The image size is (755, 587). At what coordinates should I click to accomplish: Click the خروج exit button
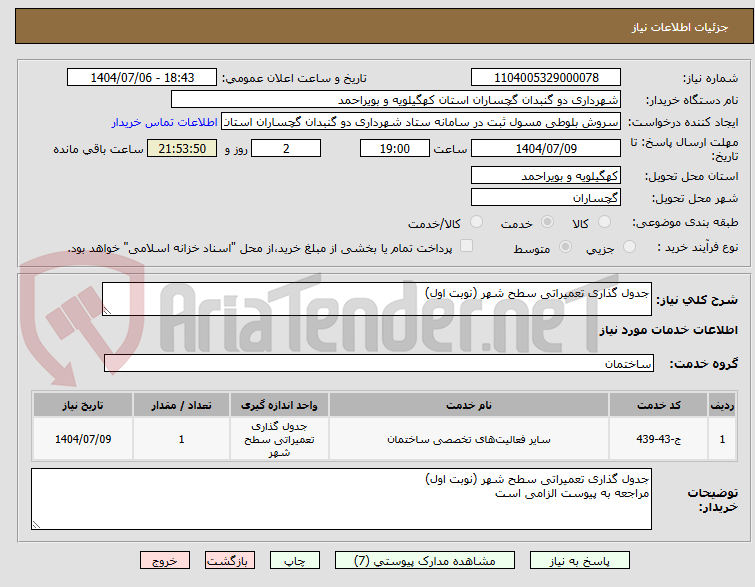(x=165, y=561)
